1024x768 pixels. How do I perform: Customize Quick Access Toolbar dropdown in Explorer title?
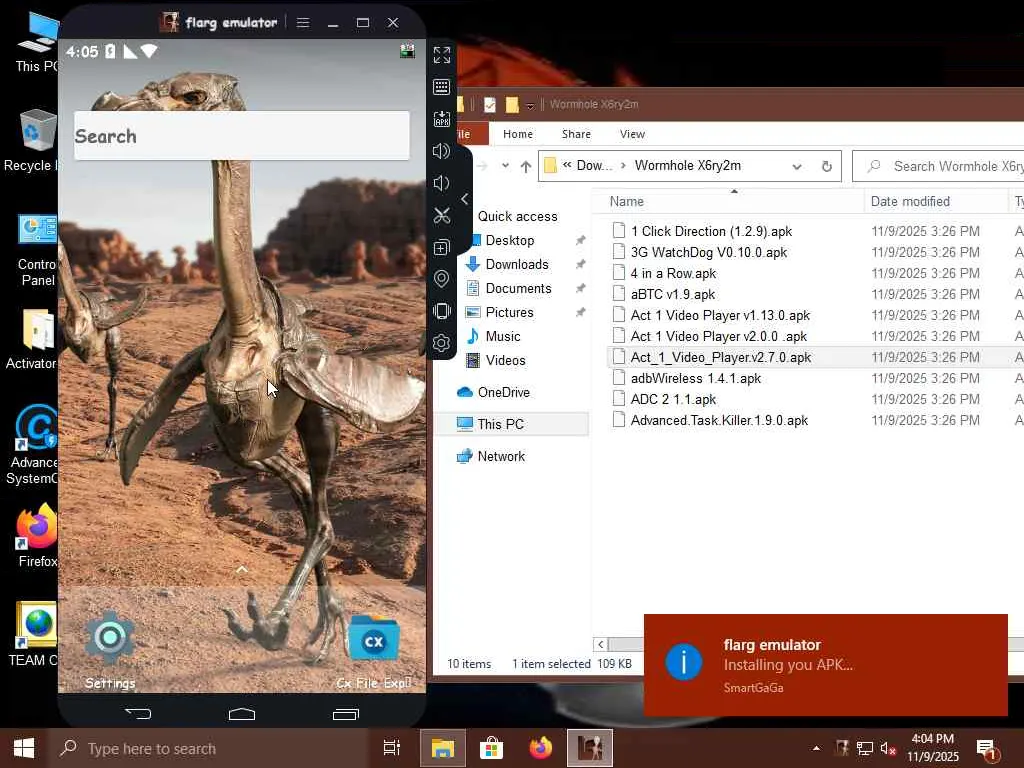click(x=530, y=105)
